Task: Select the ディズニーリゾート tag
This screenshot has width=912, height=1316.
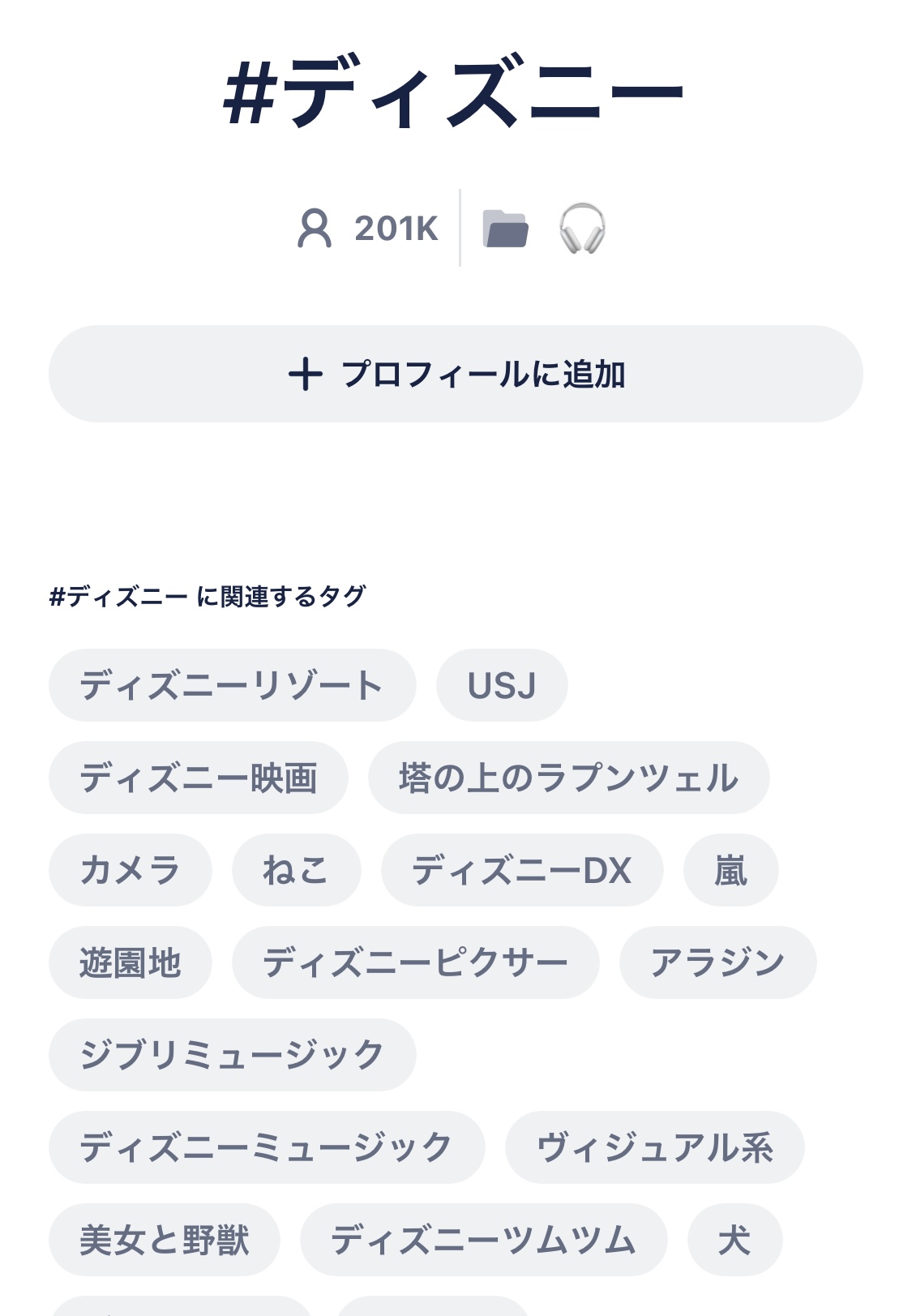Action: (x=232, y=685)
